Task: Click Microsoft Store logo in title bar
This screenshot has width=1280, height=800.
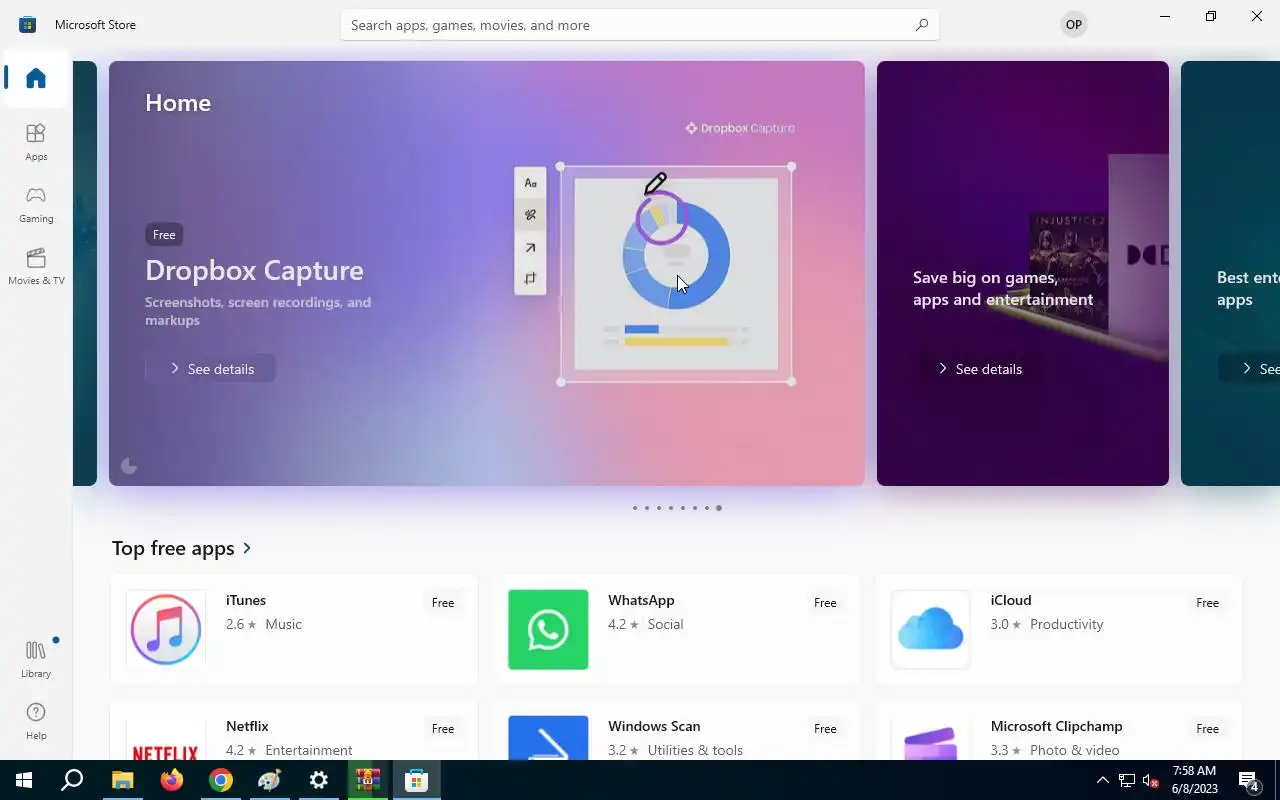Action: point(28,24)
